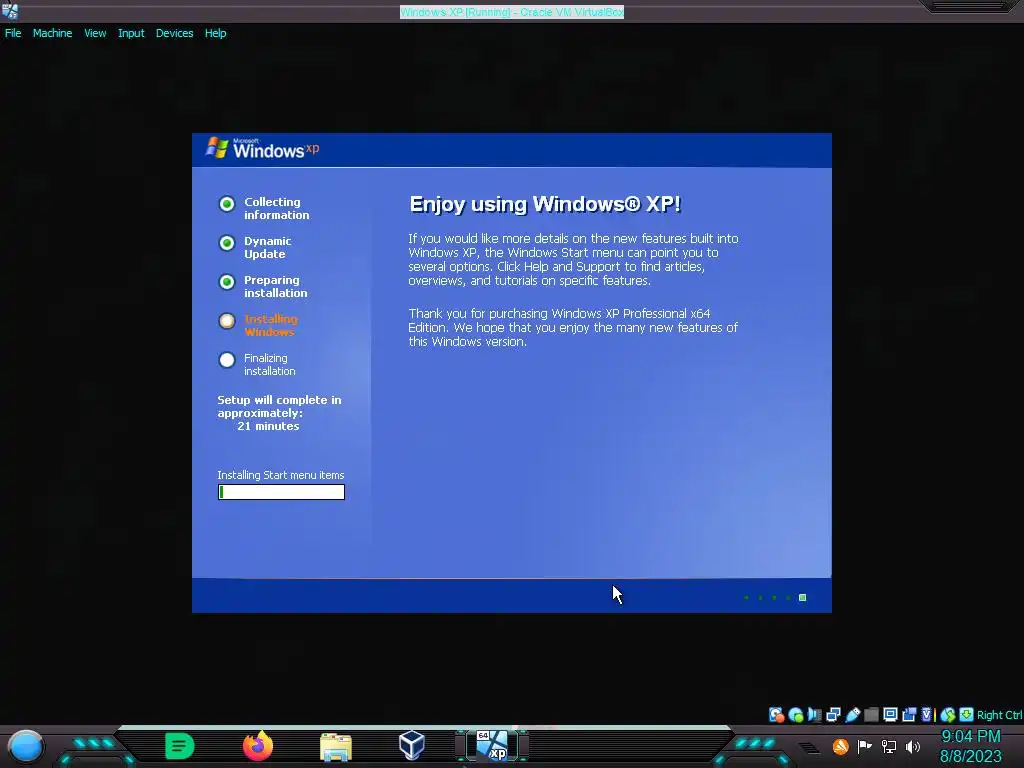This screenshot has width=1024, height=768.
Task: Click the CPU virtualization status icon
Action: pyautogui.click(x=927, y=714)
